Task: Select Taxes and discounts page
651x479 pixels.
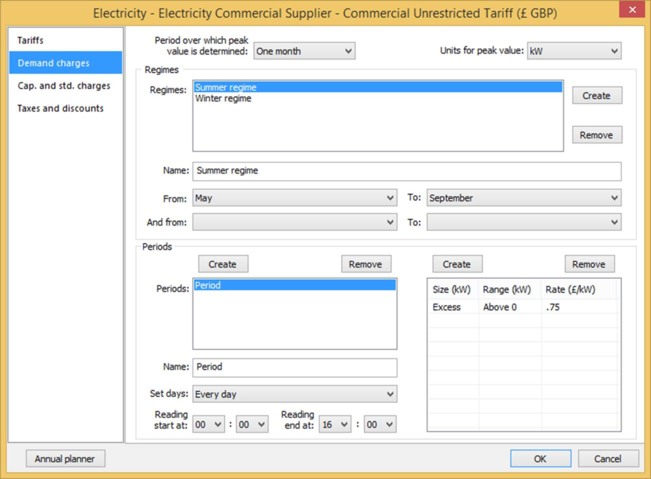Action: [x=60, y=109]
